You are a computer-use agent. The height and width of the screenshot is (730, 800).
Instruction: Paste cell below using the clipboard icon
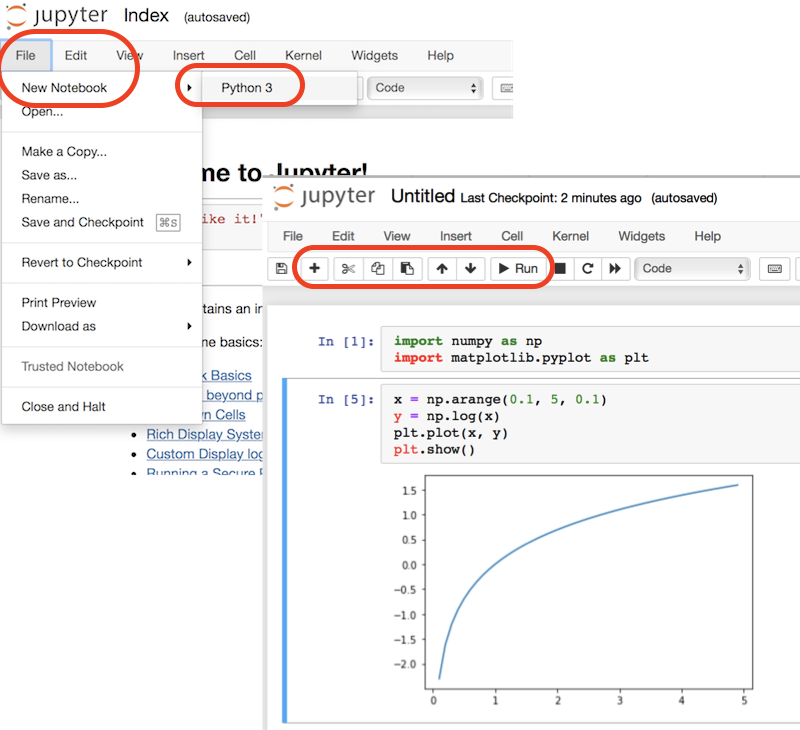tap(408, 269)
